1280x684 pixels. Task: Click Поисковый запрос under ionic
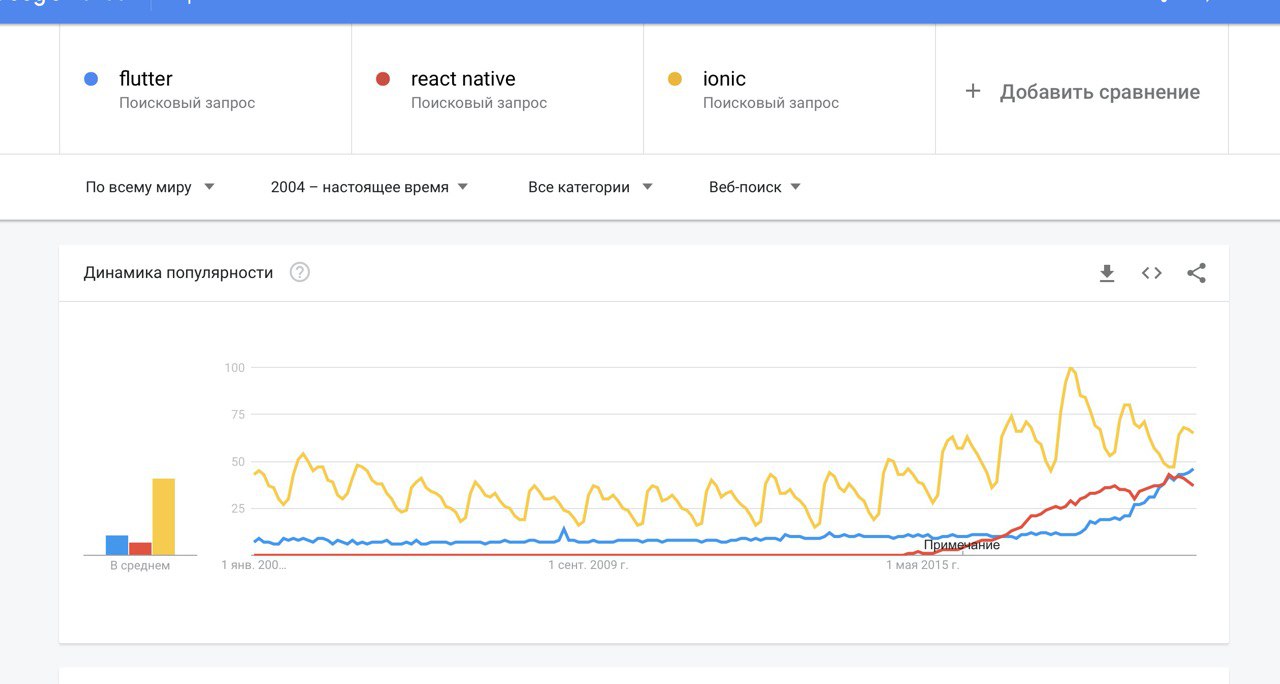coord(771,103)
